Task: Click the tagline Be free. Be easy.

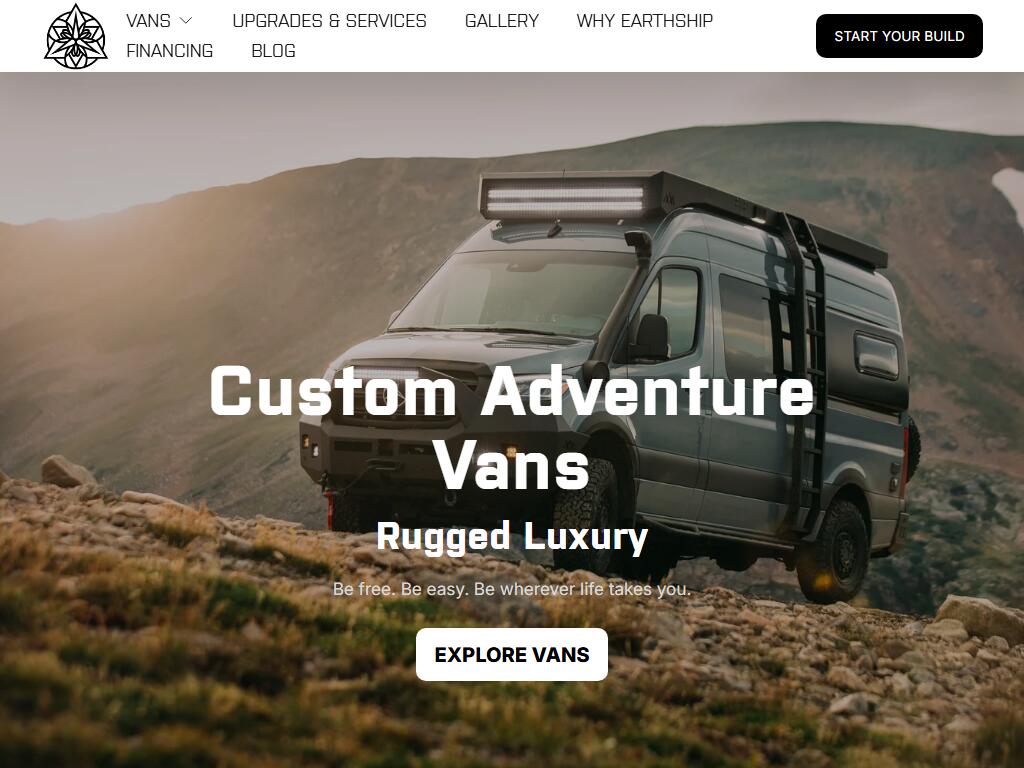Action: (x=512, y=589)
